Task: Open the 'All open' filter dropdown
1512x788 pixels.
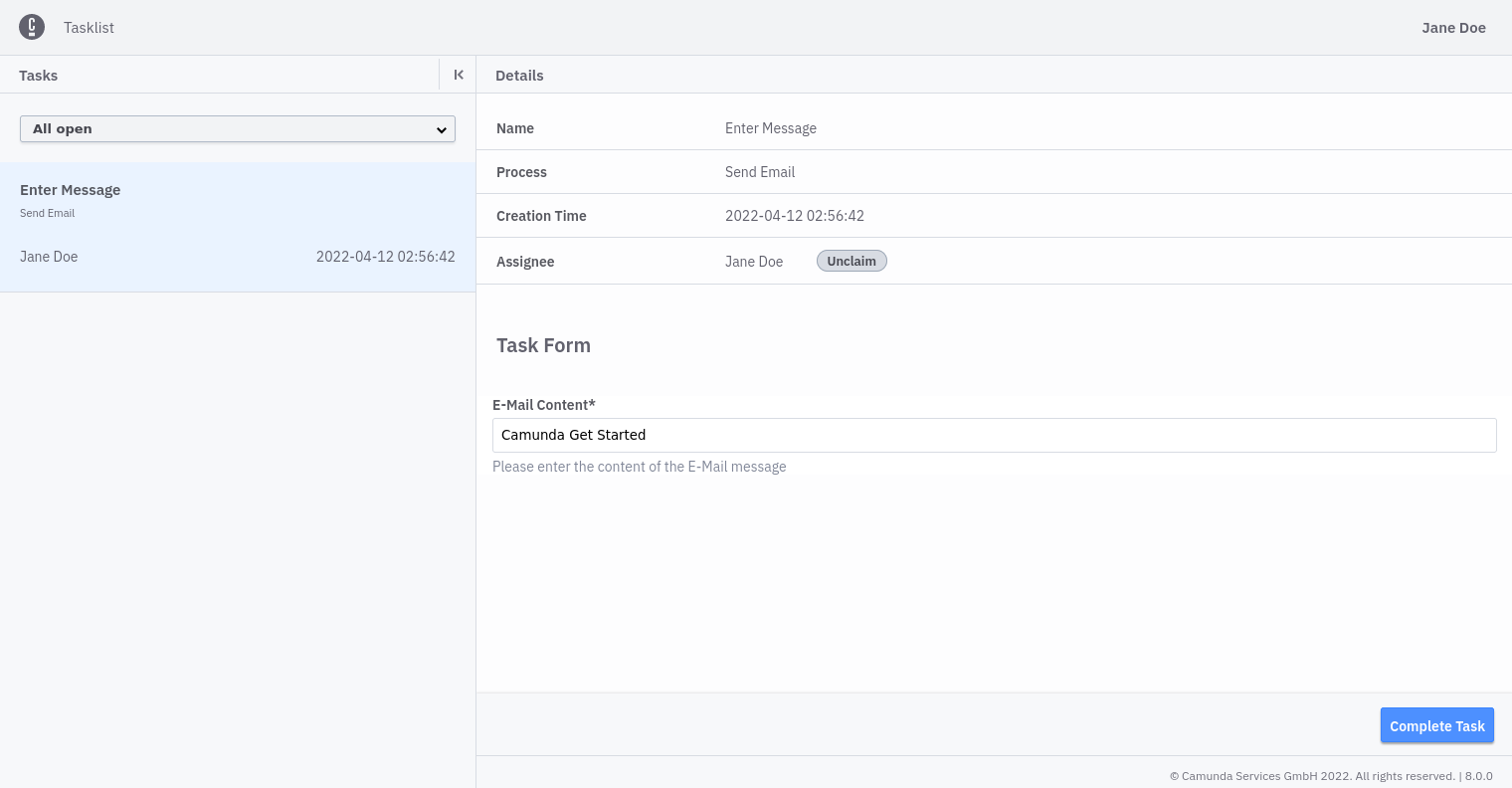Action: pos(238,128)
